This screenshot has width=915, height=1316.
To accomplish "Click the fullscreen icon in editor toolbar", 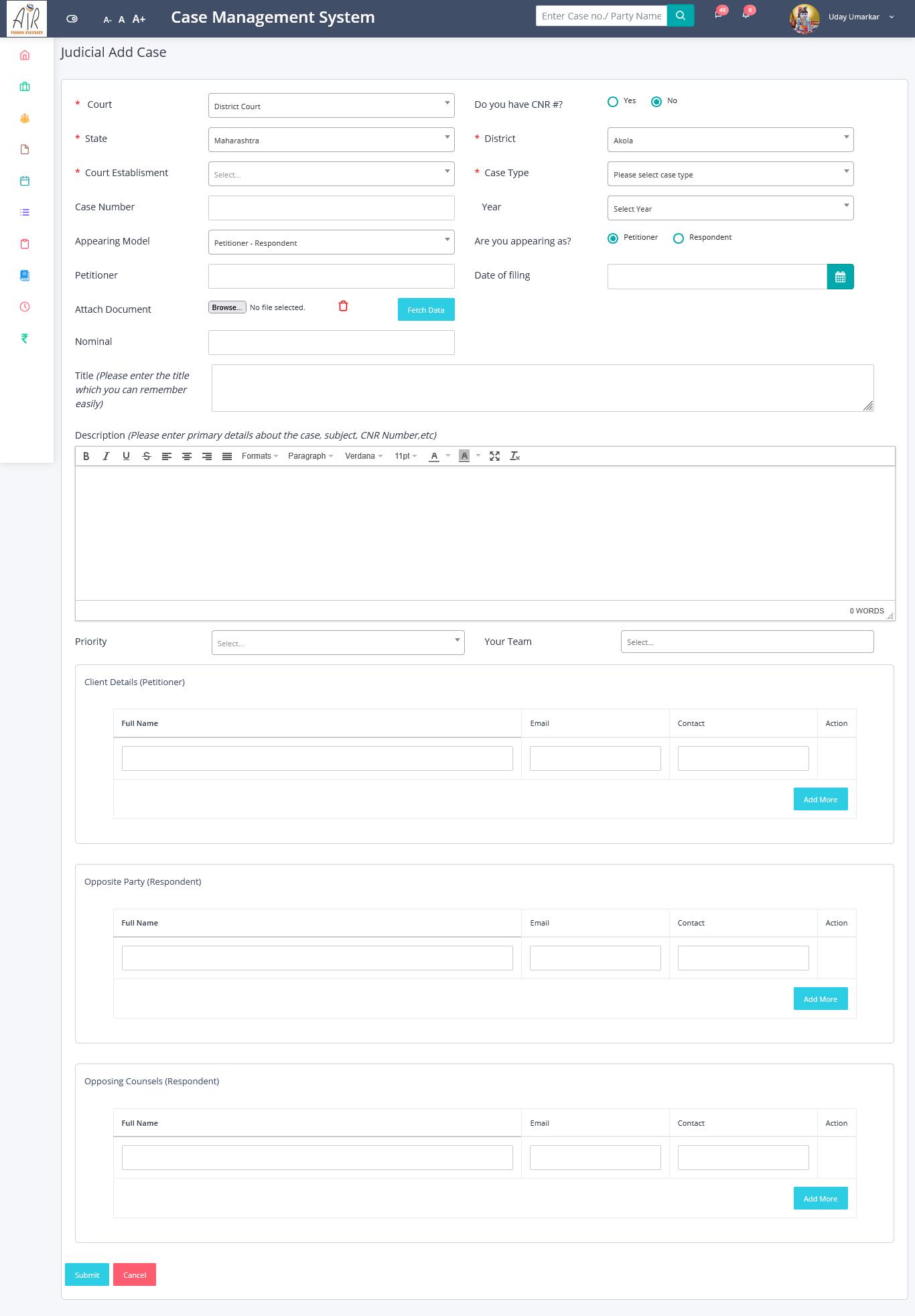I will coord(494,456).
